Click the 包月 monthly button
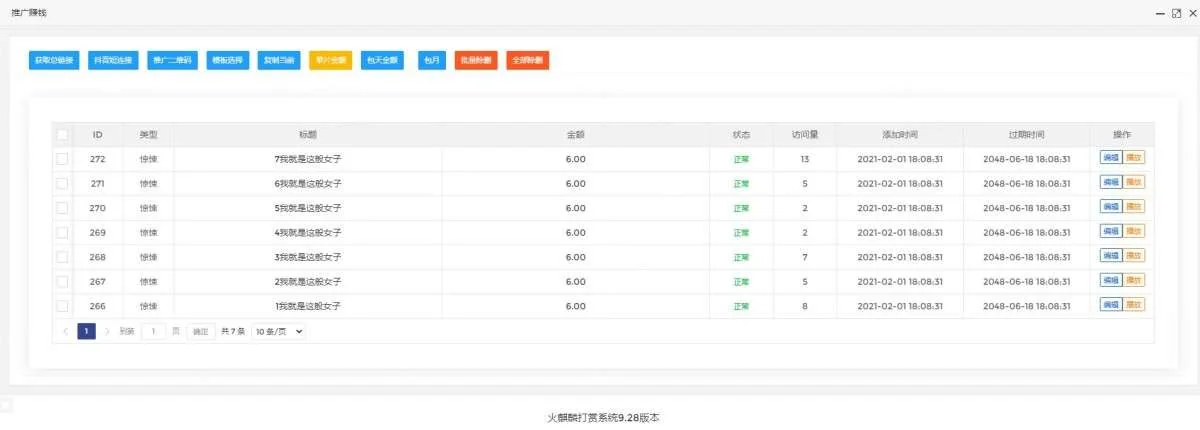The image size is (1200, 430). coord(431,60)
